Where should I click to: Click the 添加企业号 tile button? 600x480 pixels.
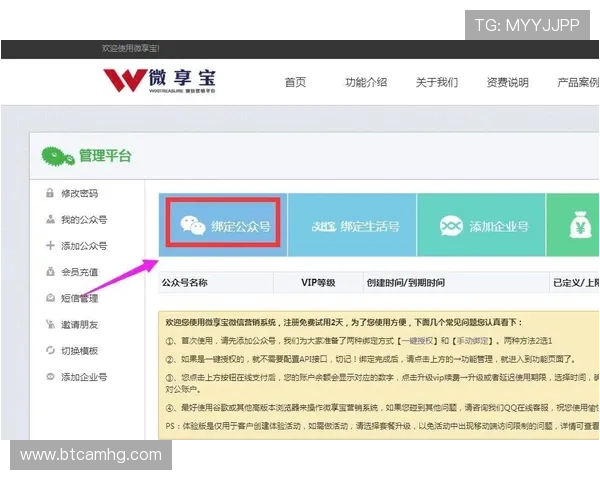pyautogui.click(x=481, y=225)
